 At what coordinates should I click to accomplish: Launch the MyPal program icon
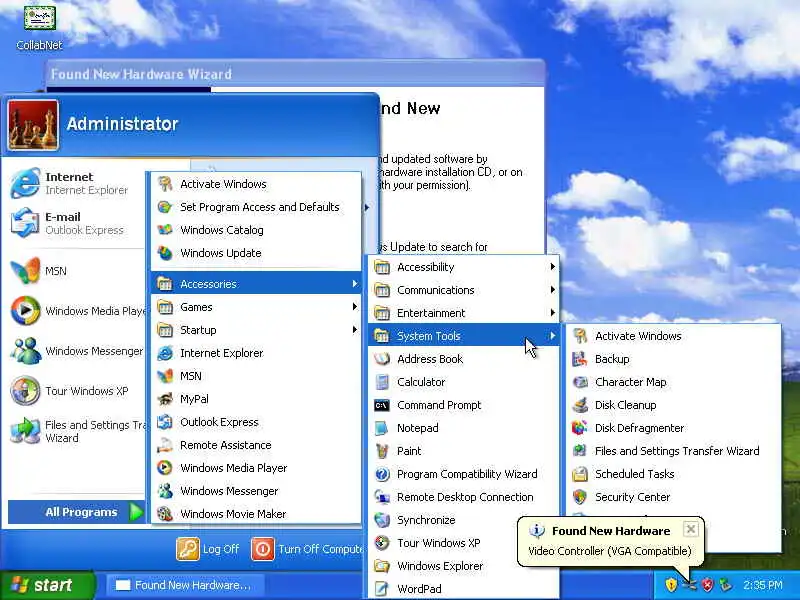click(165, 398)
